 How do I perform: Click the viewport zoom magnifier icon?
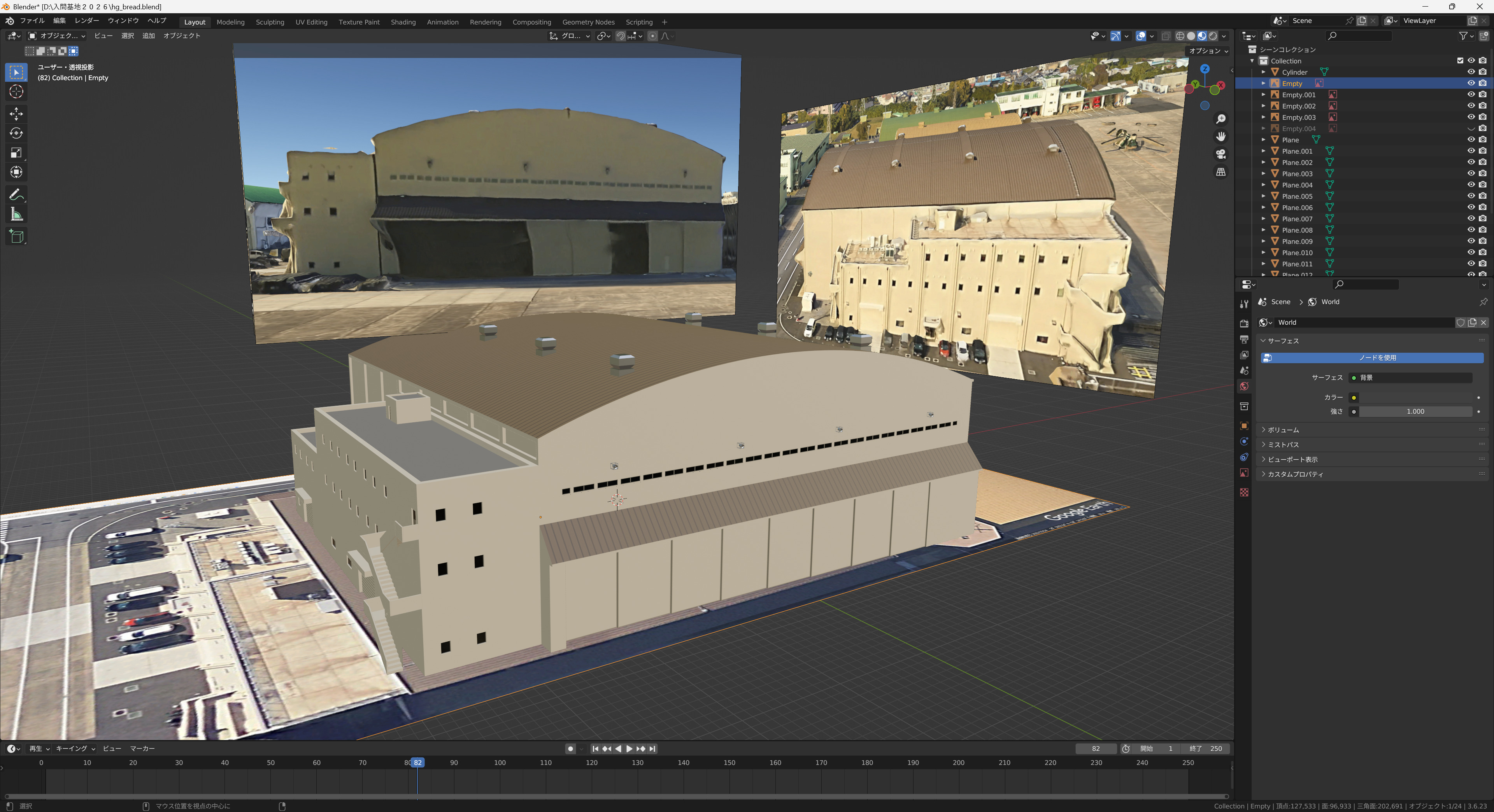pyautogui.click(x=1221, y=119)
